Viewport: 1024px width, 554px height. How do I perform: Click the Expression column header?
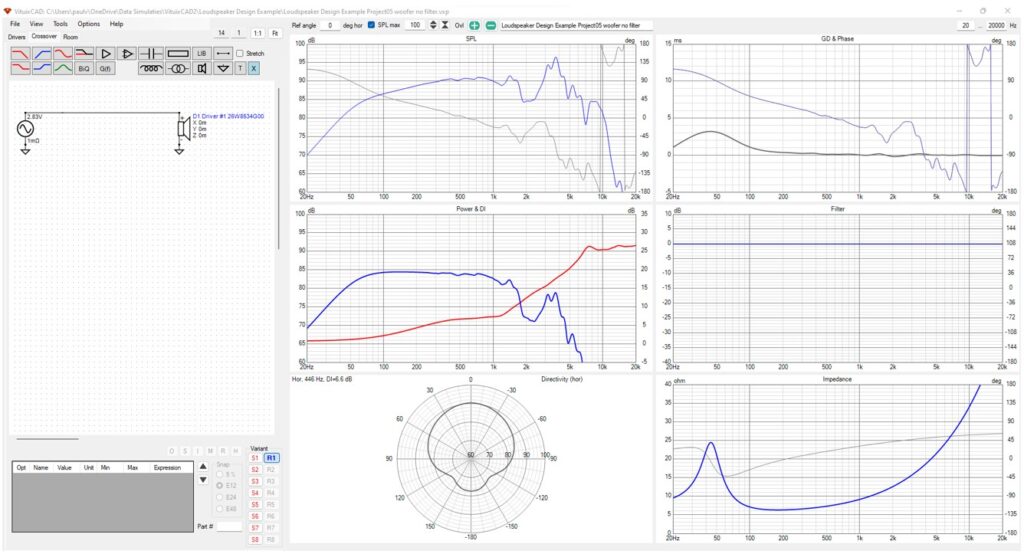click(167, 468)
